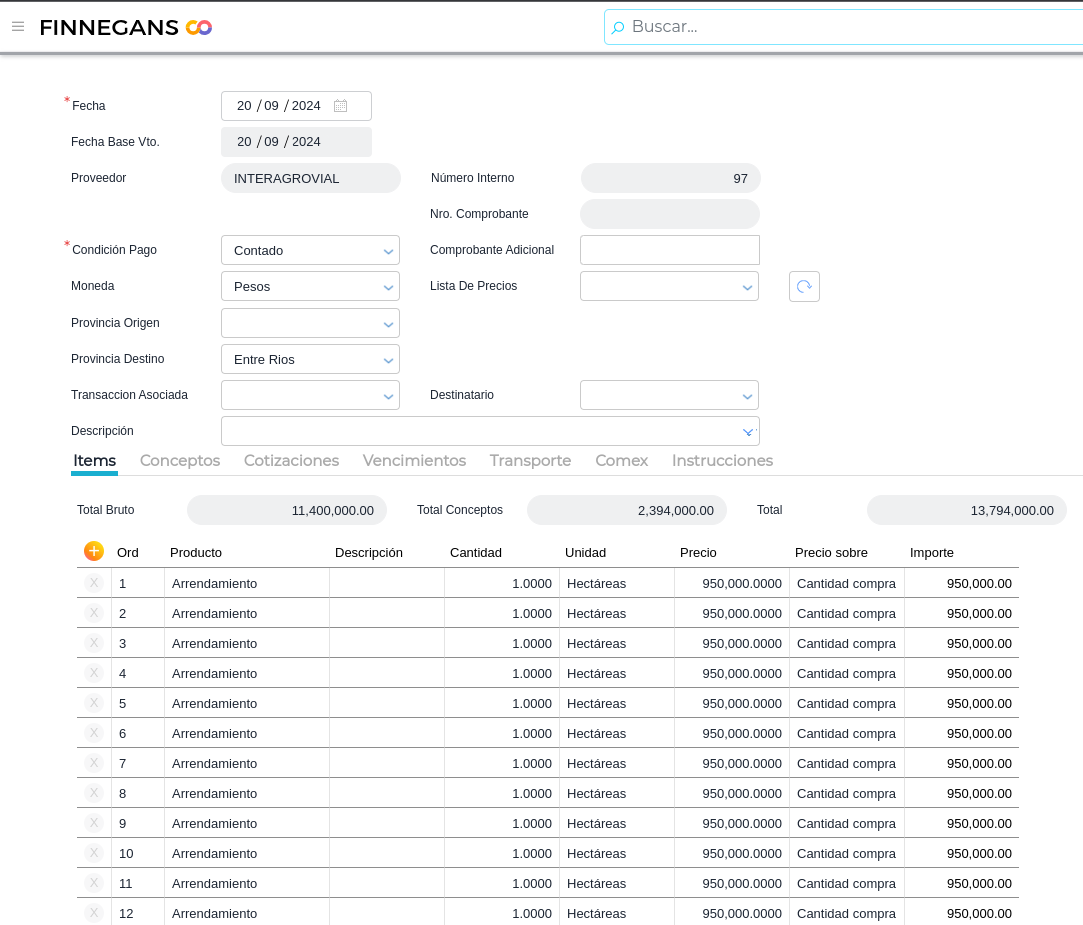Click the Comprobante Adicional input field

(x=669, y=250)
